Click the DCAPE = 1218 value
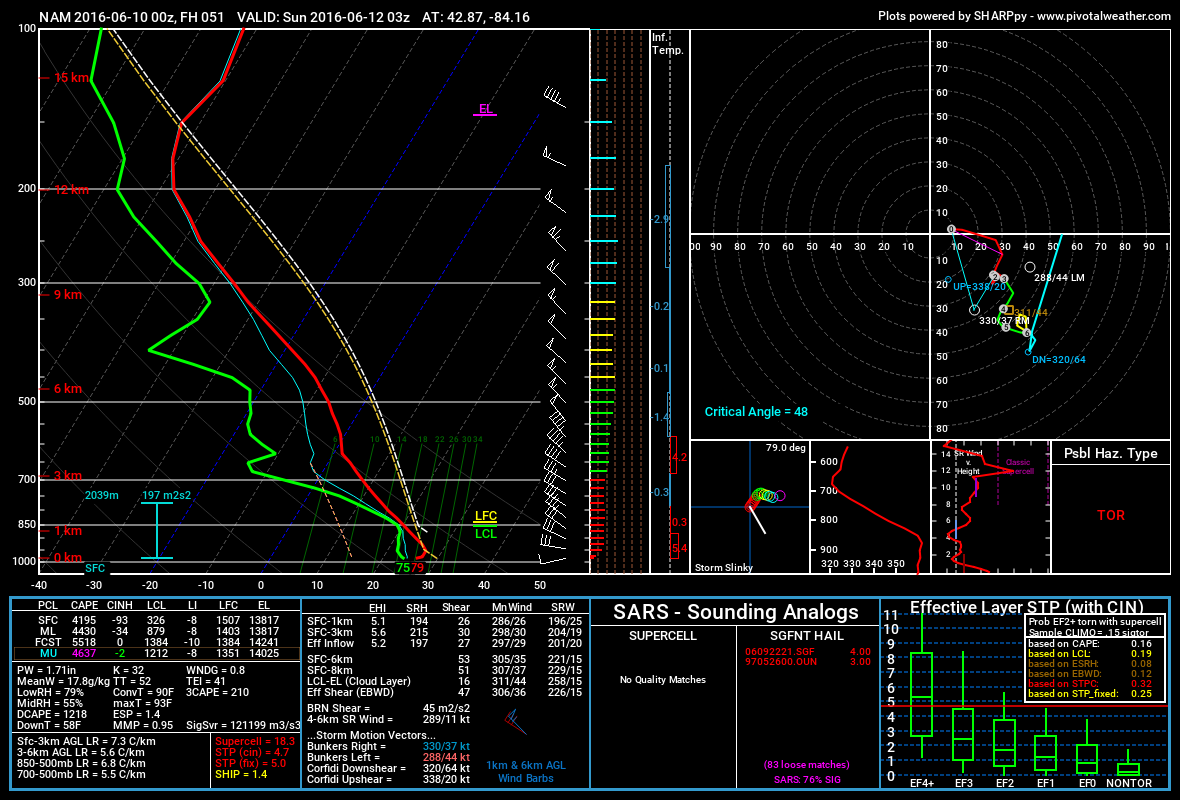The image size is (1180, 800). (52, 714)
